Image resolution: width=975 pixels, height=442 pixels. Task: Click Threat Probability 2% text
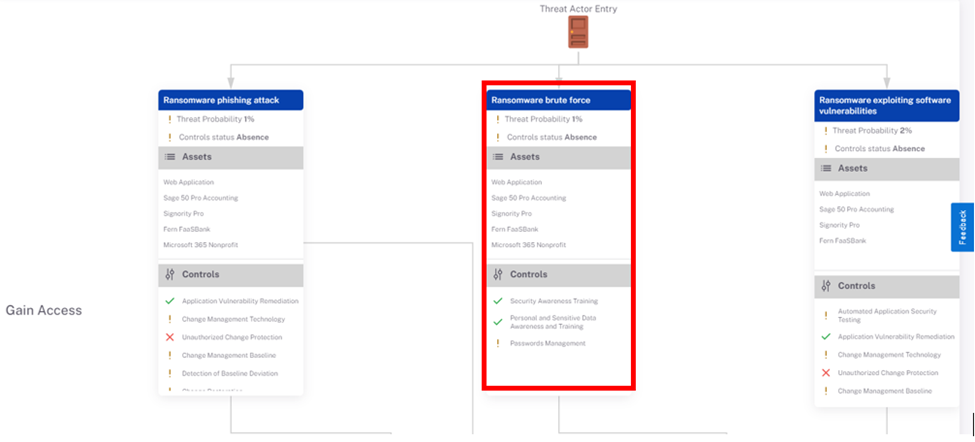[872, 131]
